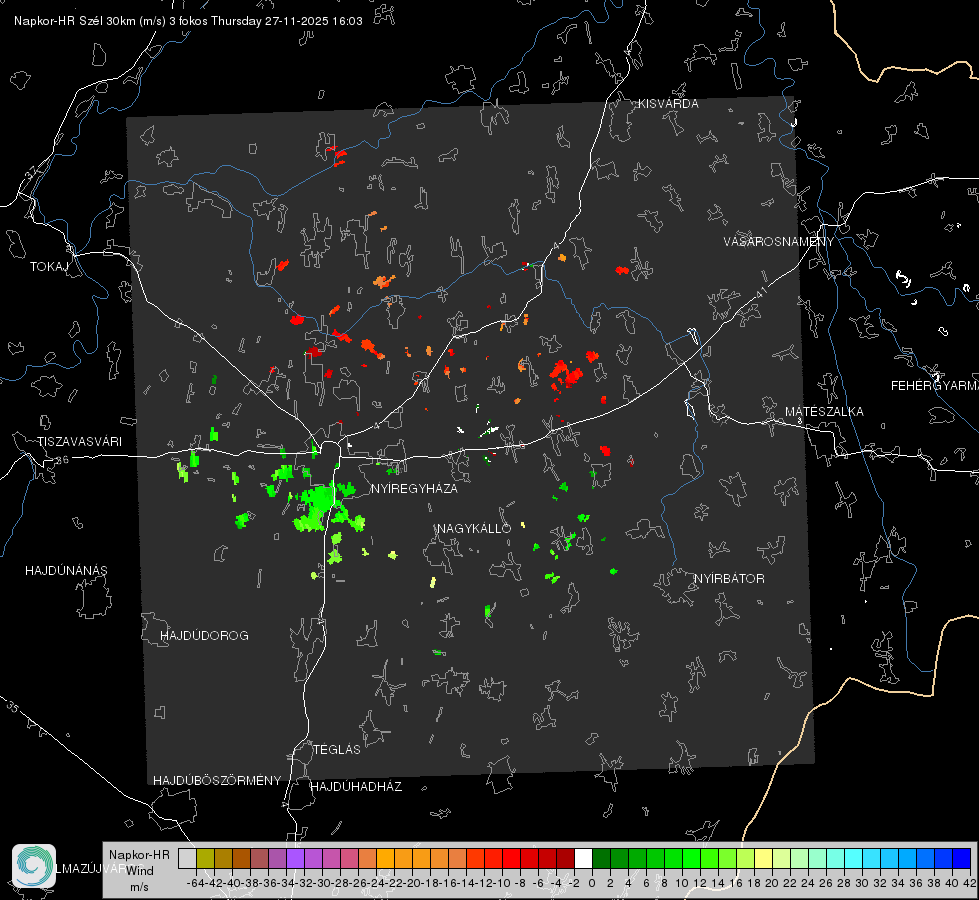This screenshot has width=979, height=900.
Task: Select the VÁSÁROSNAMÉNY city label
Action: click(779, 242)
